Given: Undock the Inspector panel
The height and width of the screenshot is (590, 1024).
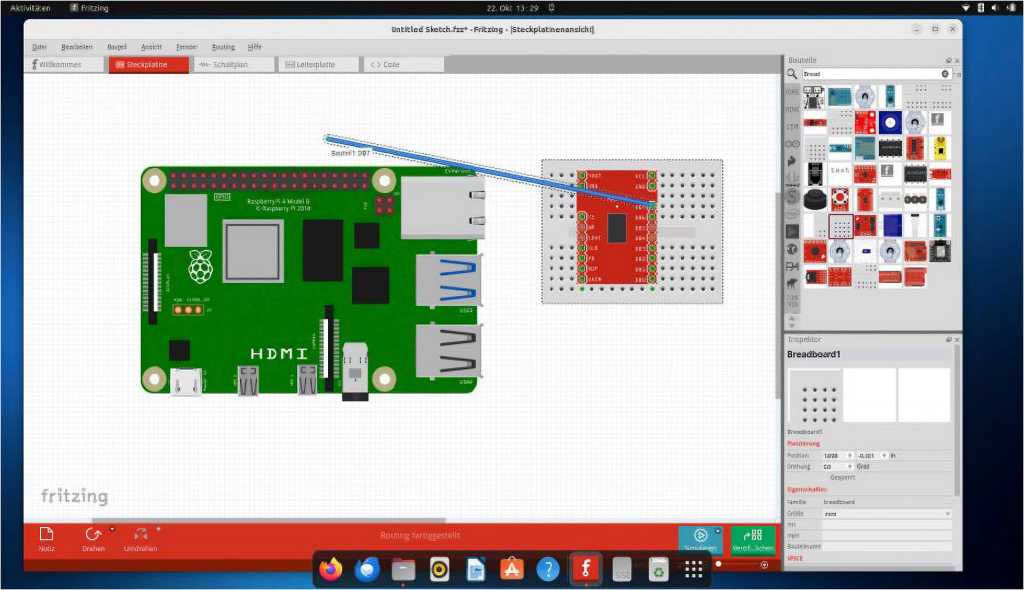Looking at the screenshot, I should point(948,340).
